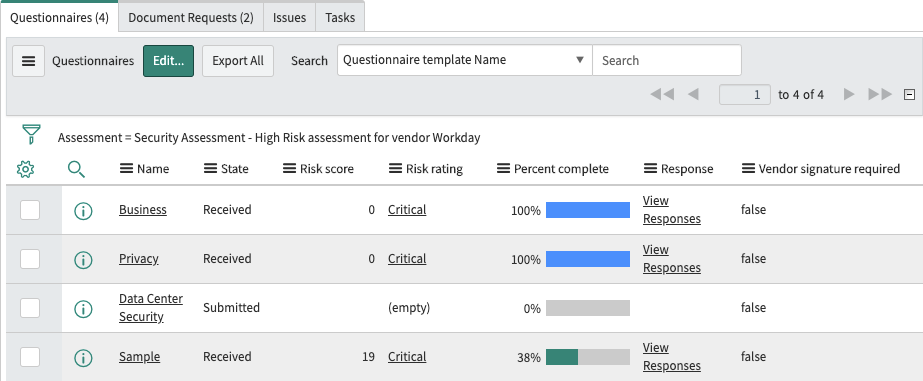The image size is (923, 381).
Task: Click Business 100% progress bar
Action: coord(588,210)
